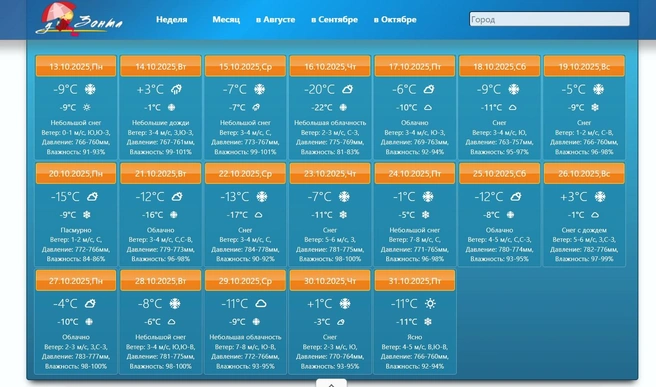
Task: Click the partly cloudy icon for 16.10
Action: point(347,89)
